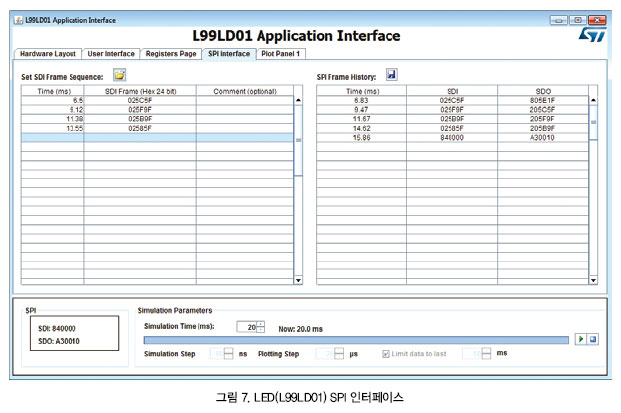Image resolution: width=621 pixels, height=413 pixels.
Task: Click Comment (optional) column header
Action: [245, 91]
